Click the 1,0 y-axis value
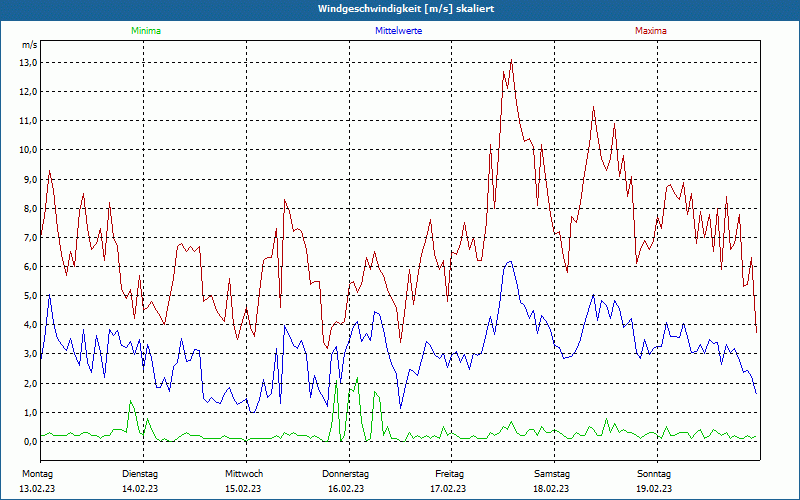The height and width of the screenshot is (500, 800). 30,413
